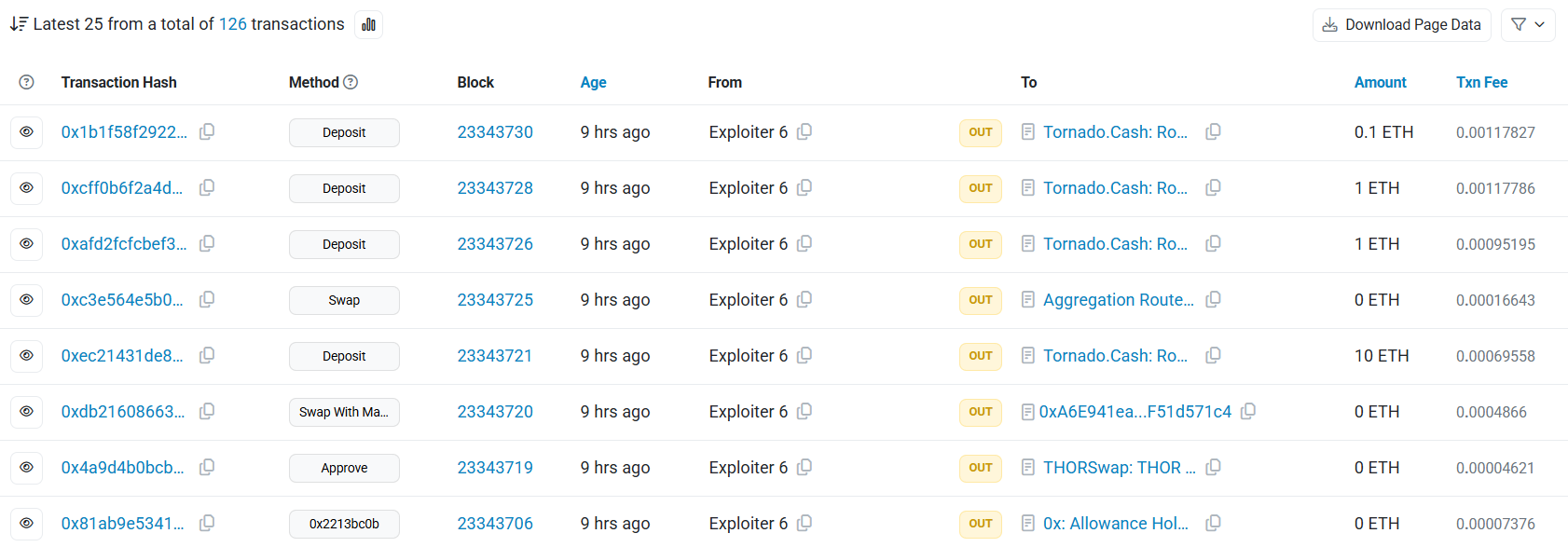Image resolution: width=1568 pixels, height=547 pixels.
Task: Click the help icon left of Transaction Hash
Action: click(26, 82)
